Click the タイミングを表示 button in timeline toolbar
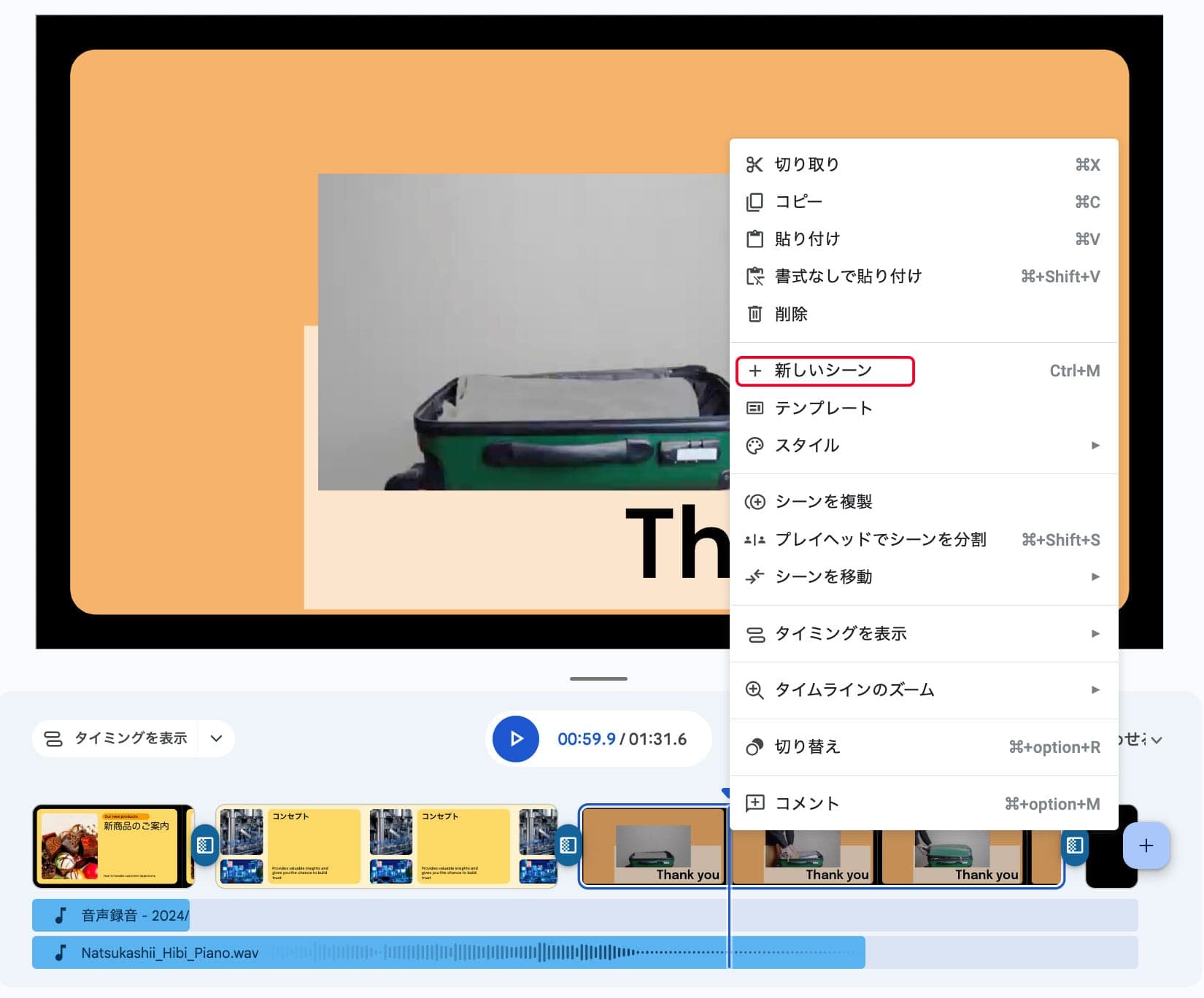This screenshot has height=998, width=1204. coord(117,738)
